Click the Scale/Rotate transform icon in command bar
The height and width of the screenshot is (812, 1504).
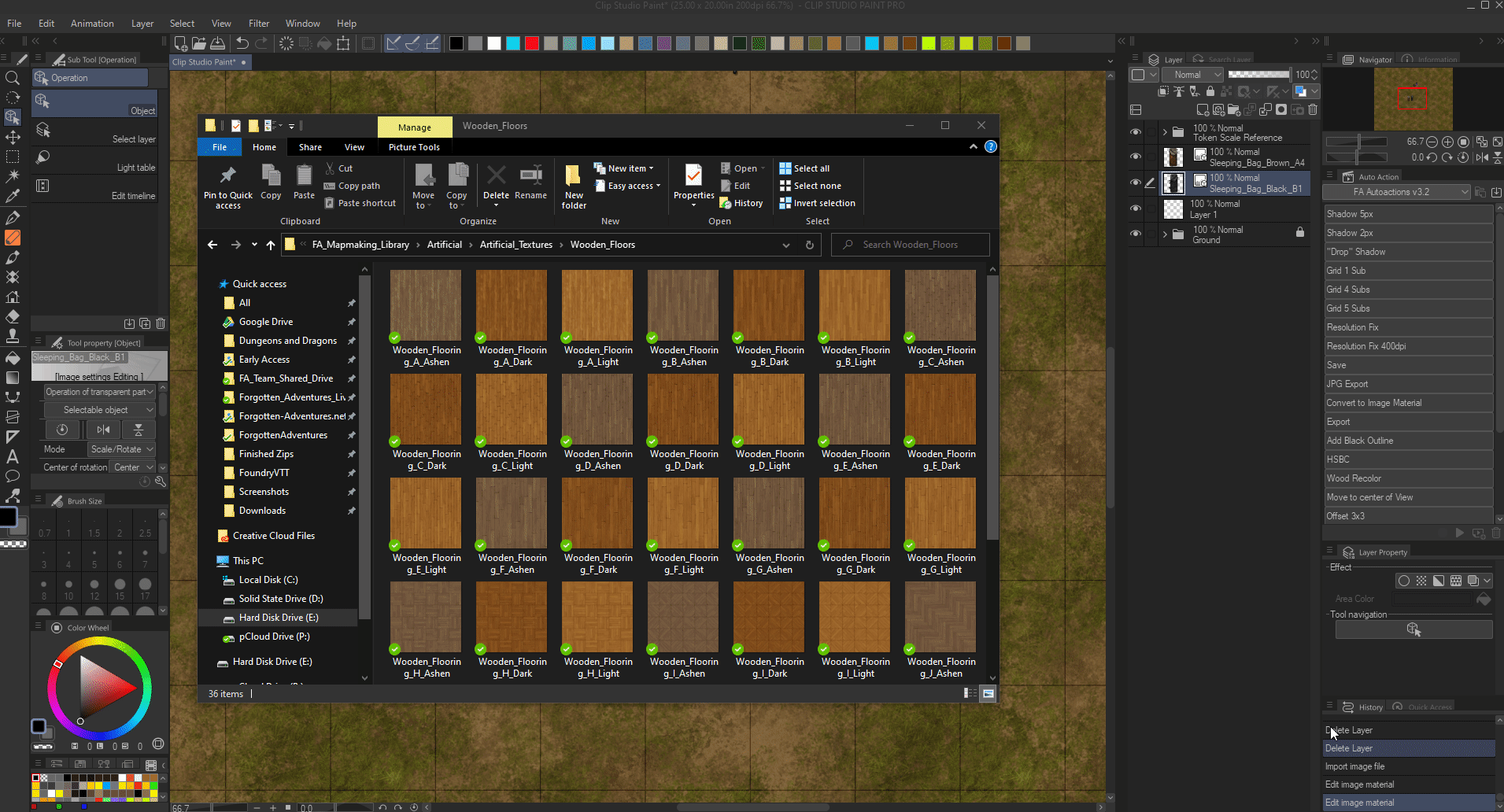point(343,43)
